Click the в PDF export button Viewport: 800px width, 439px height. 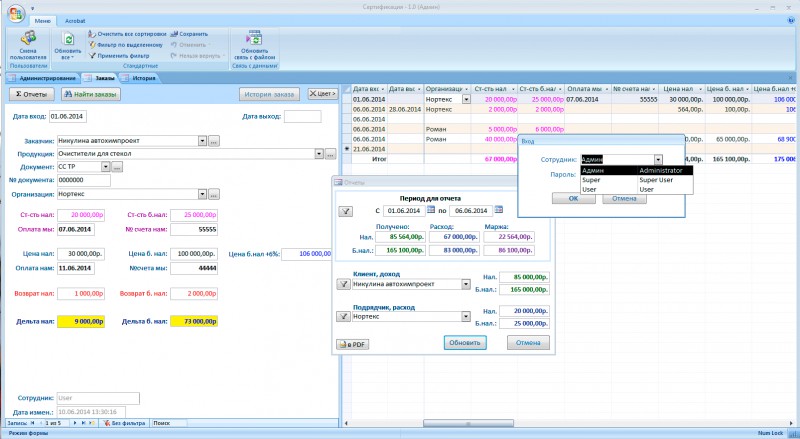[x=353, y=345]
